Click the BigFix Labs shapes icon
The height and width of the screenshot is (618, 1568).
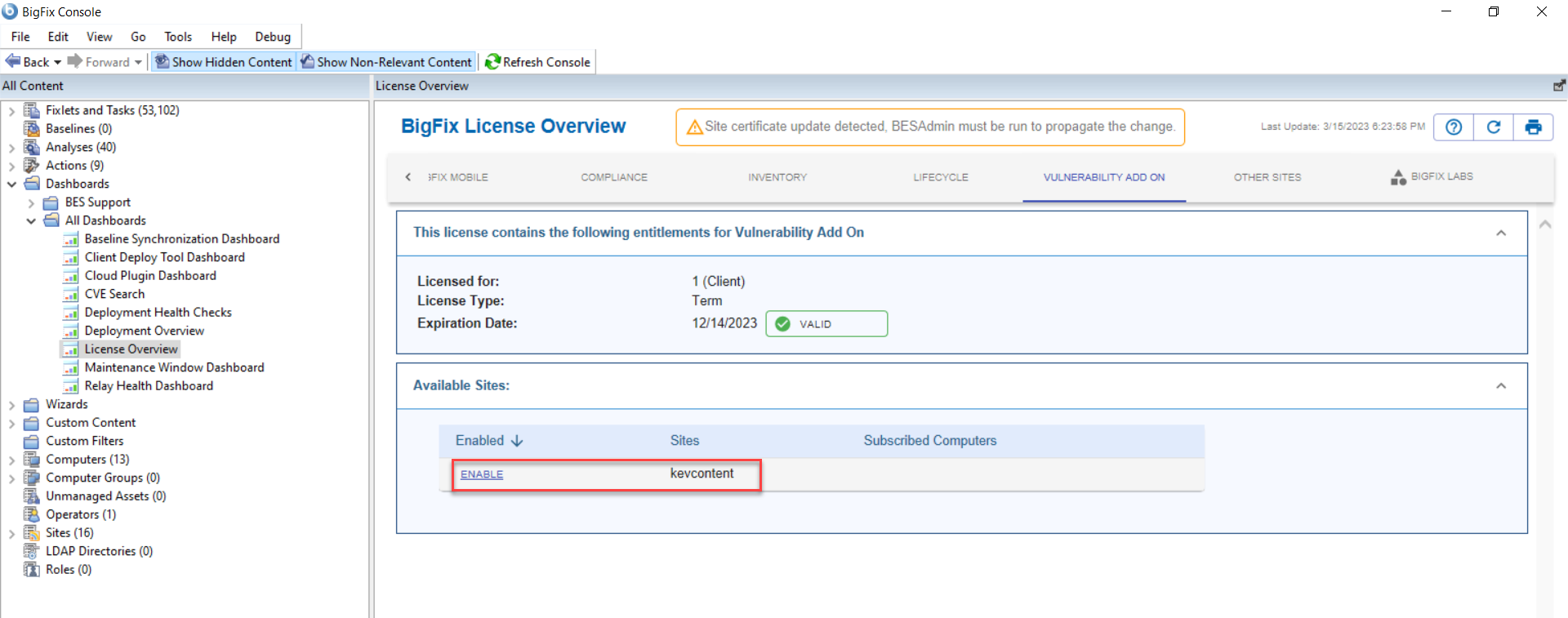click(1398, 177)
